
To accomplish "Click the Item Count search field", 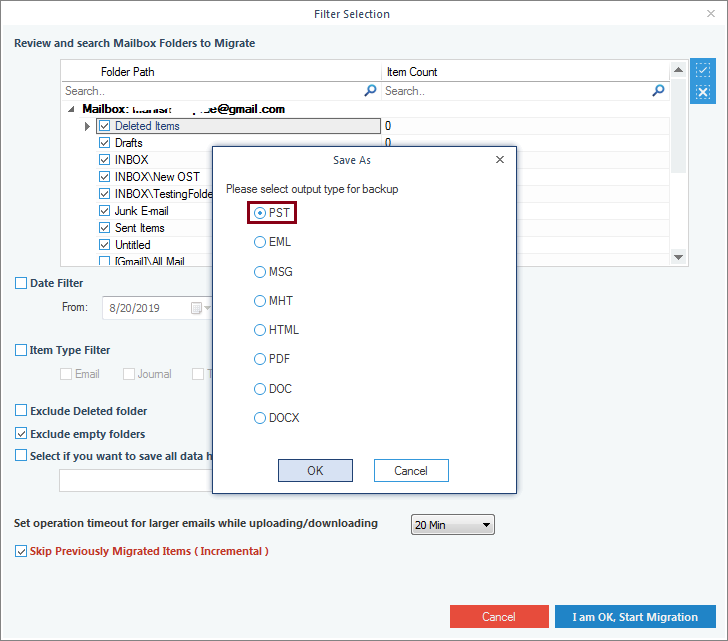I will [515, 91].
